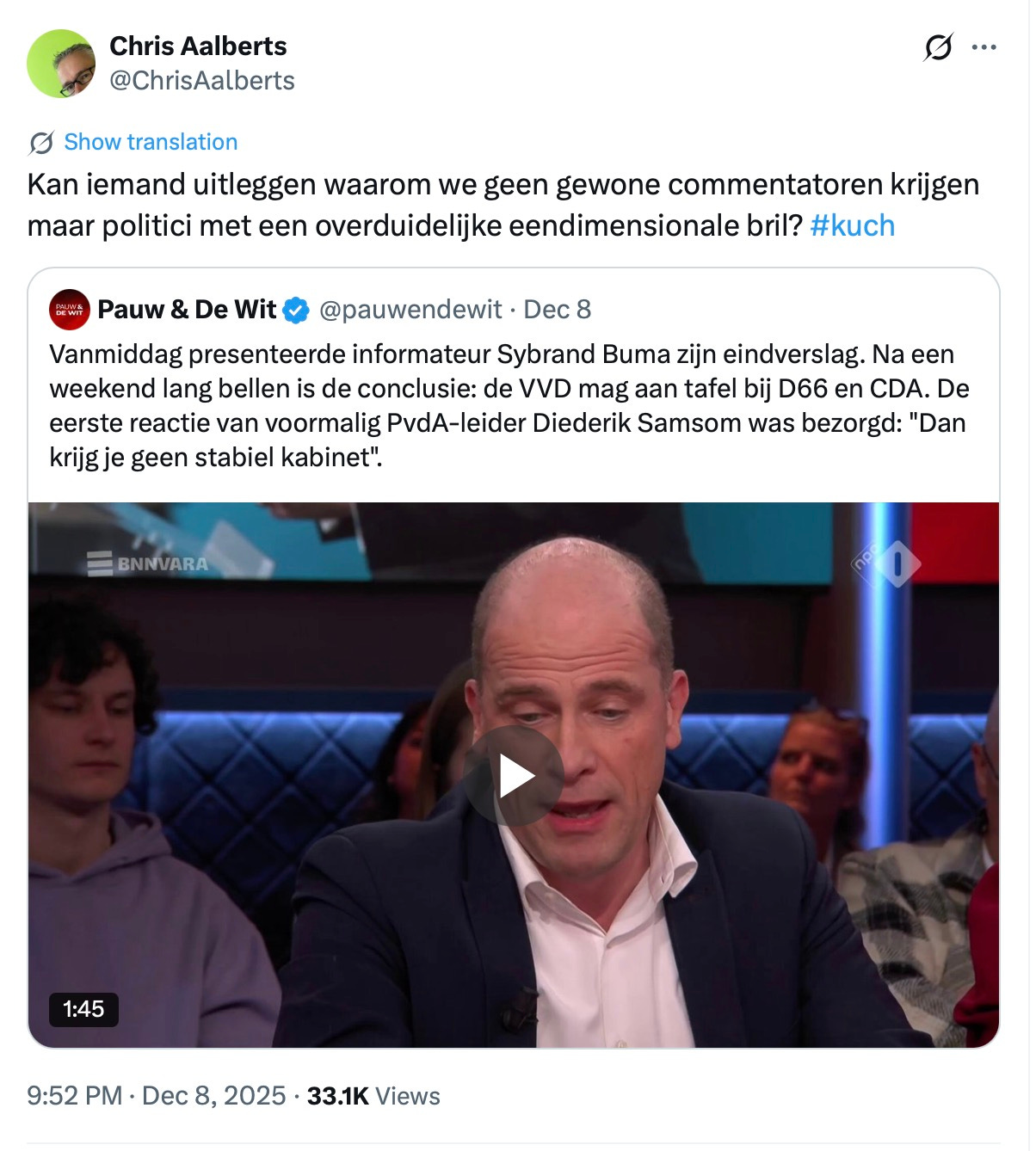Click the @ChrisAalberts handle

click(x=202, y=81)
